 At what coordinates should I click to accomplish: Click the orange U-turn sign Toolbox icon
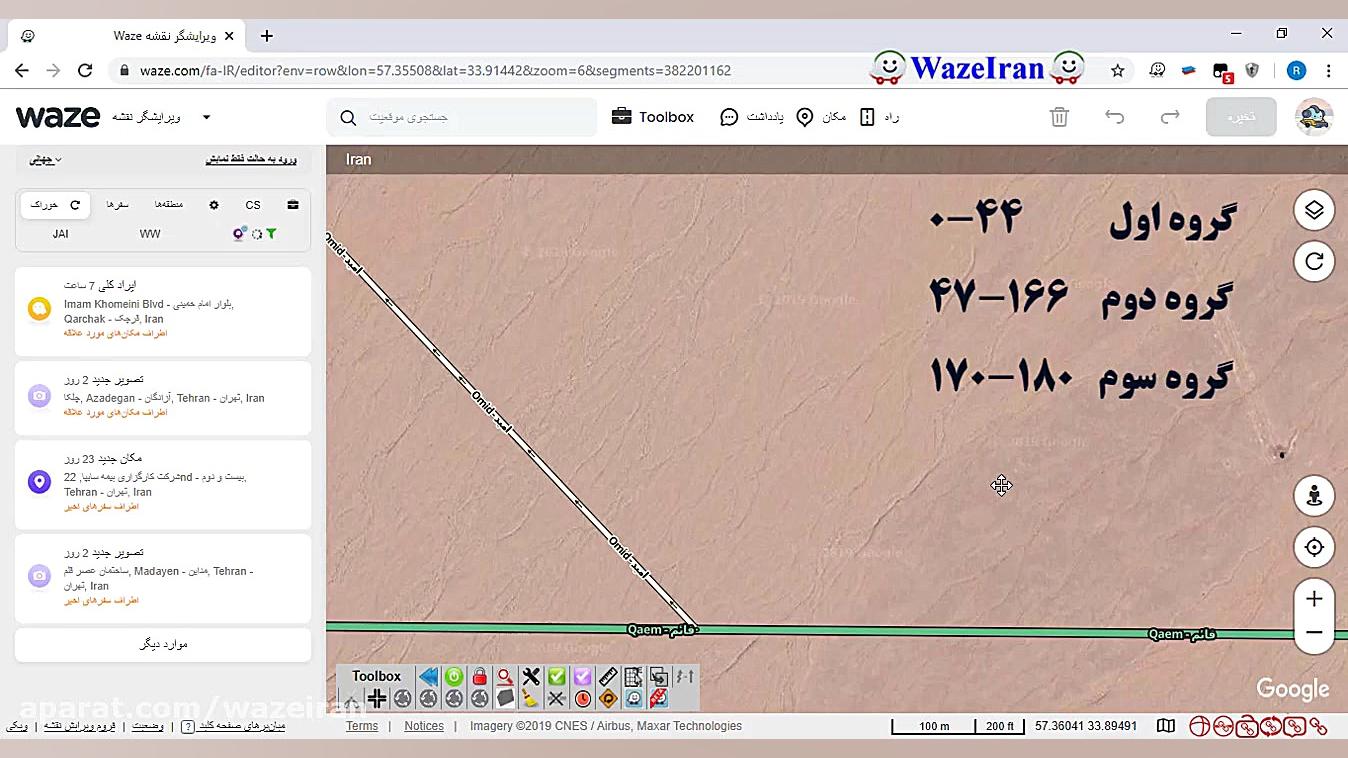(x=608, y=699)
